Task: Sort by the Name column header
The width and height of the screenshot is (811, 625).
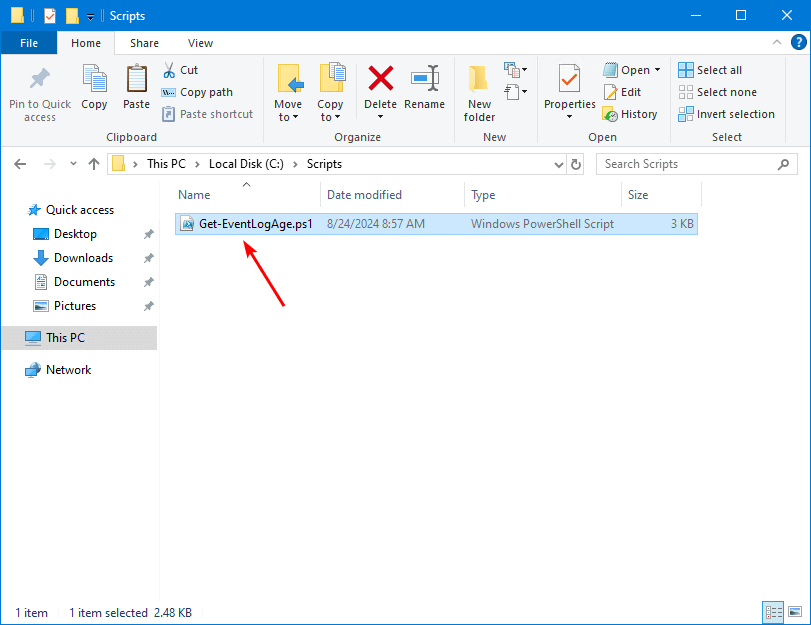Action: (x=247, y=195)
